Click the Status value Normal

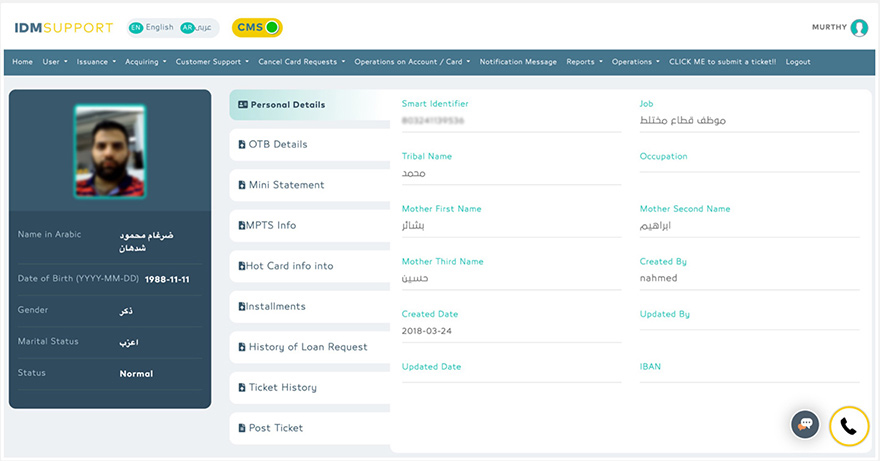click(136, 373)
